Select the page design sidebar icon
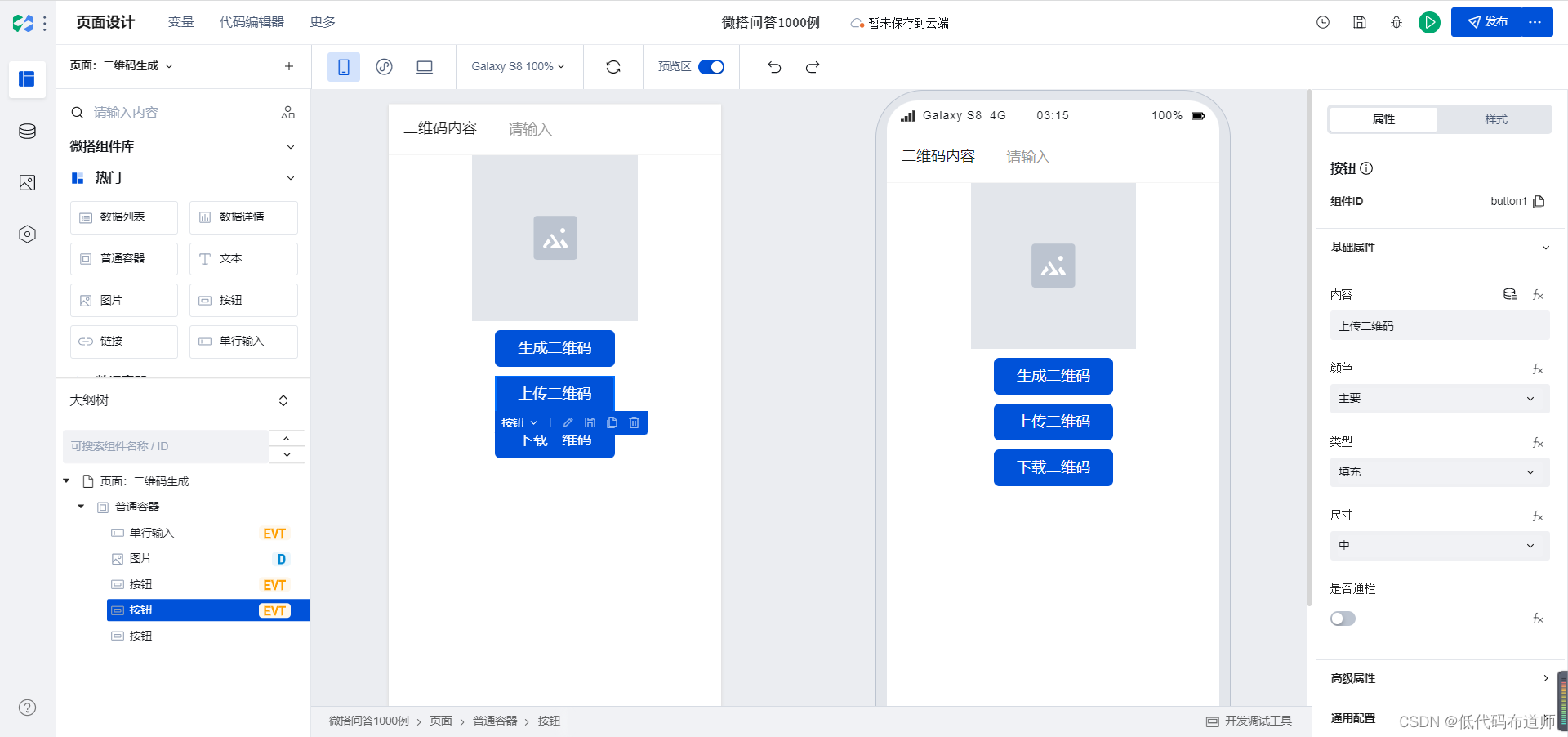The width and height of the screenshot is (1568, 737). [27, 78]
